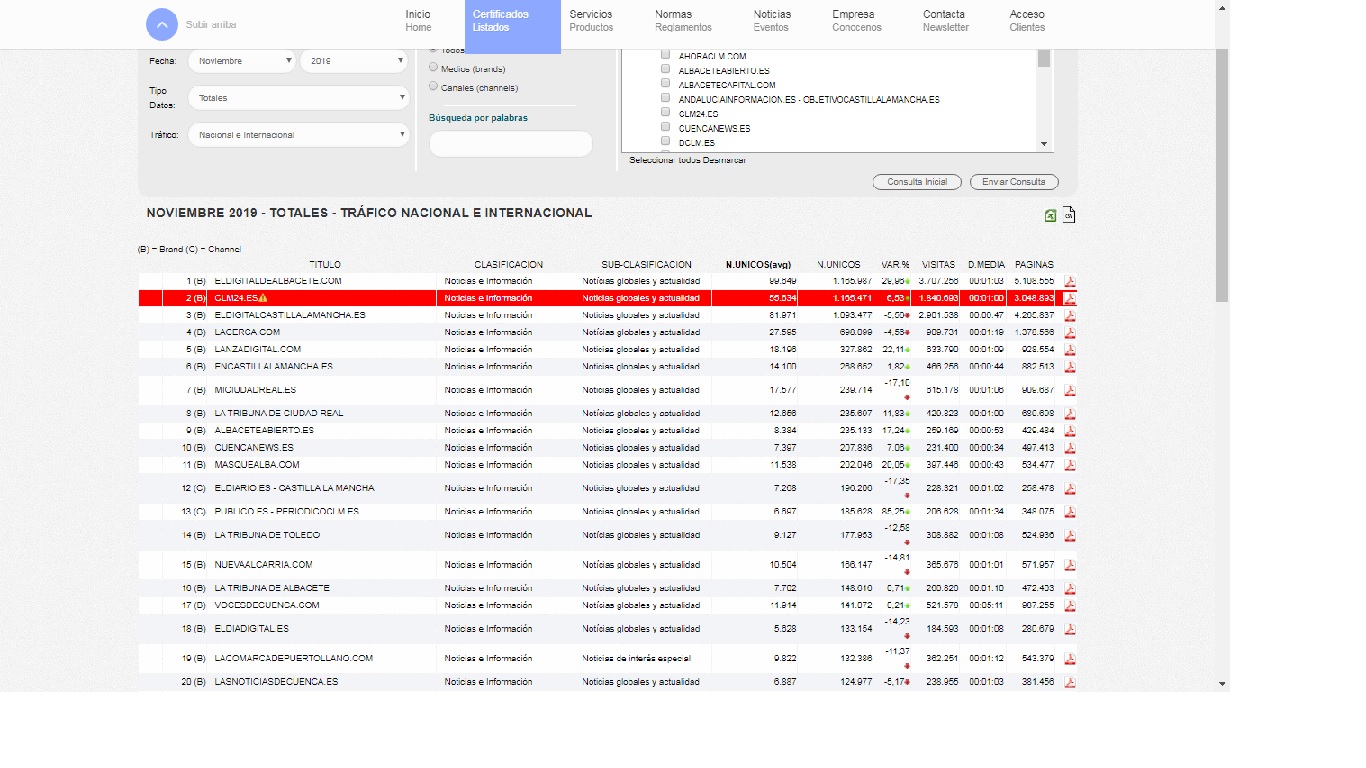The image size is (1366, 768).
Task: Open Servicios Productos menu
Action: point(591,21)
